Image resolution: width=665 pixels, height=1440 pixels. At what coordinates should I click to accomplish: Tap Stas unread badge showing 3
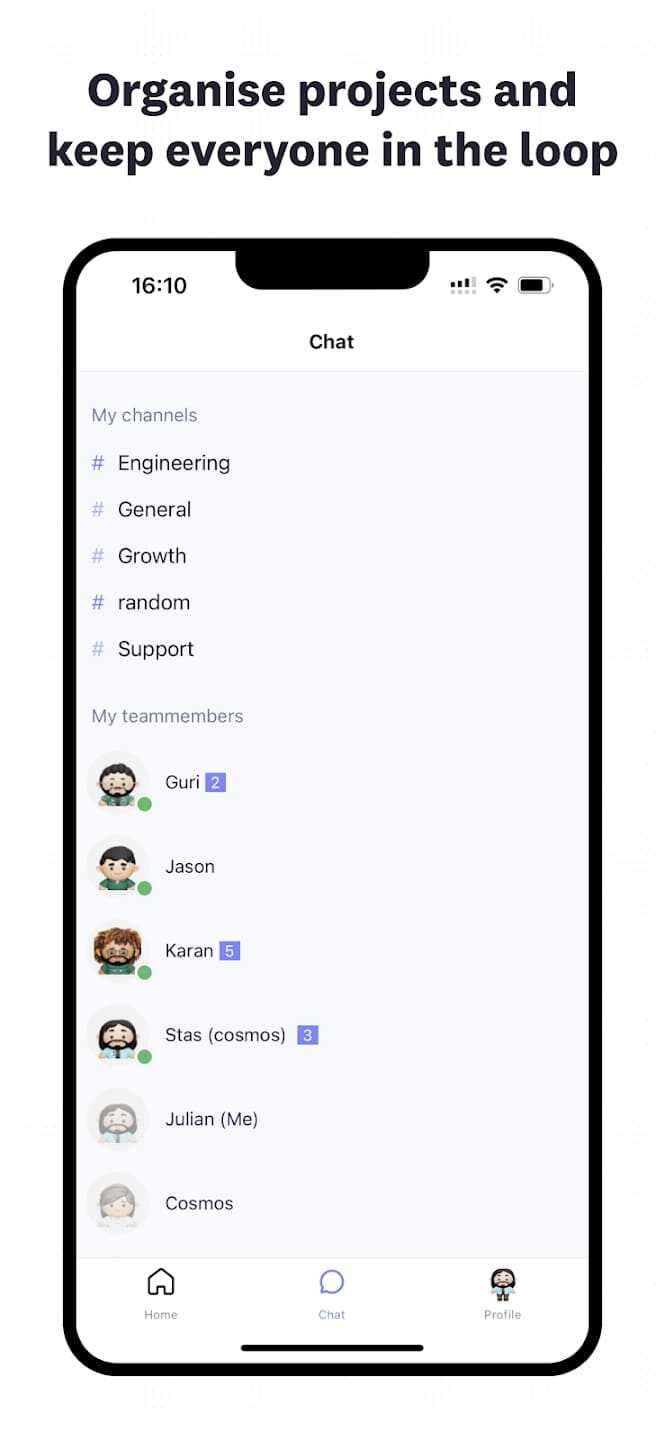click(x=308, y=1035)
